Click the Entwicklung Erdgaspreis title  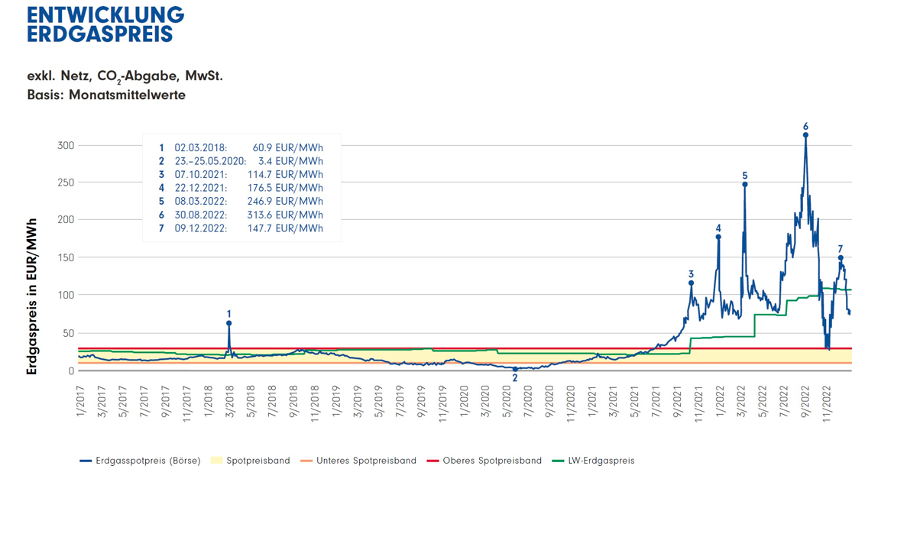(x=105, y=24)
